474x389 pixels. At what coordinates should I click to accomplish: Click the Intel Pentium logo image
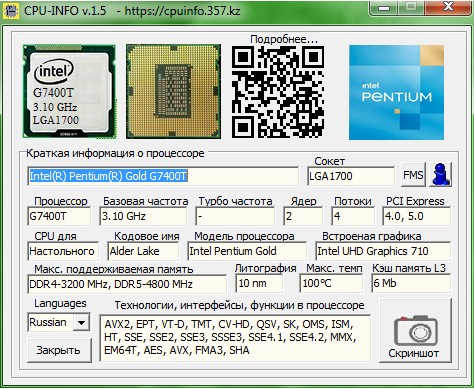click(396, 92)
